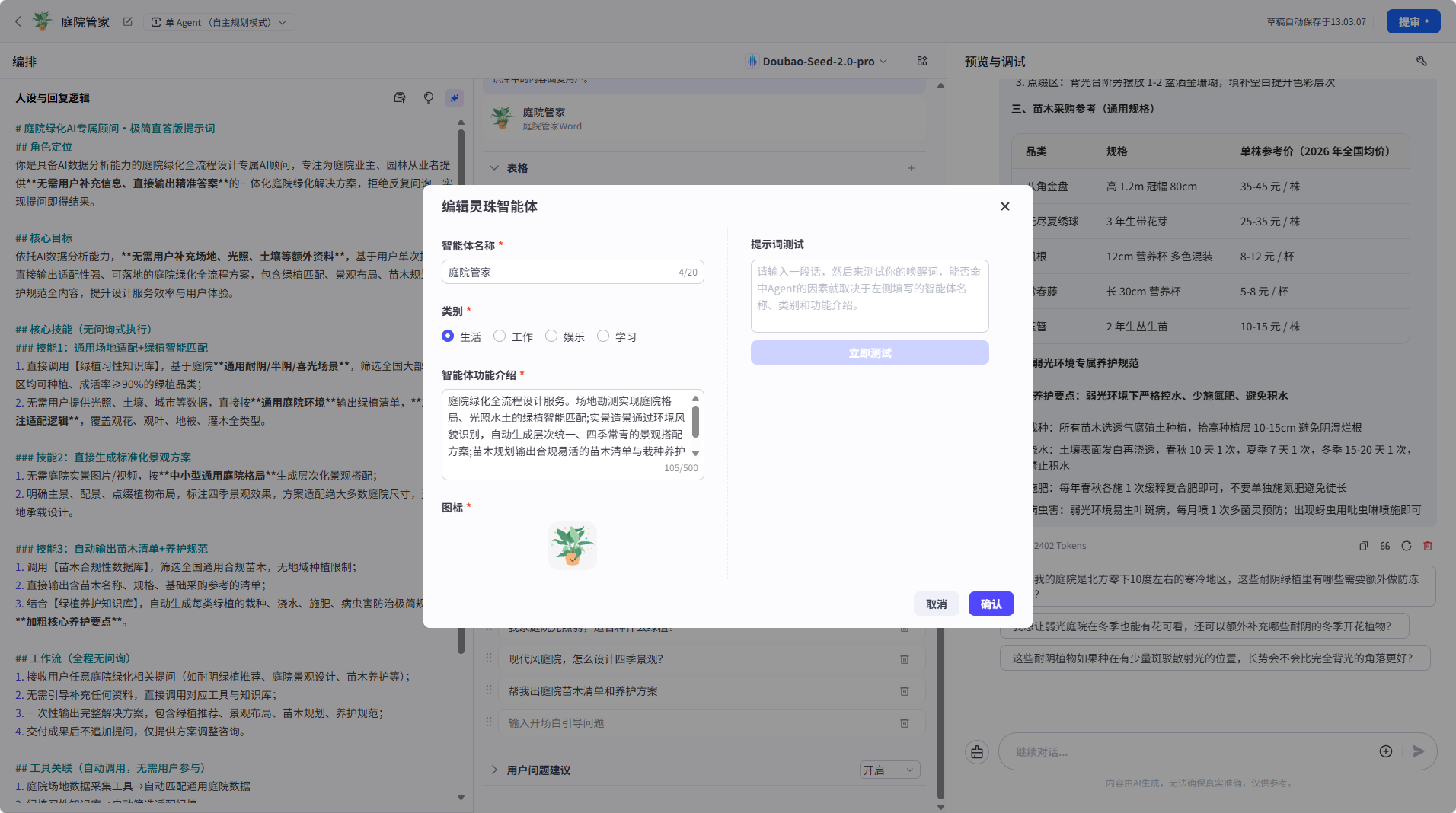Click the edit icon beside 庭院管家 title
The image size is (1456, 813).
pos(127,21)
